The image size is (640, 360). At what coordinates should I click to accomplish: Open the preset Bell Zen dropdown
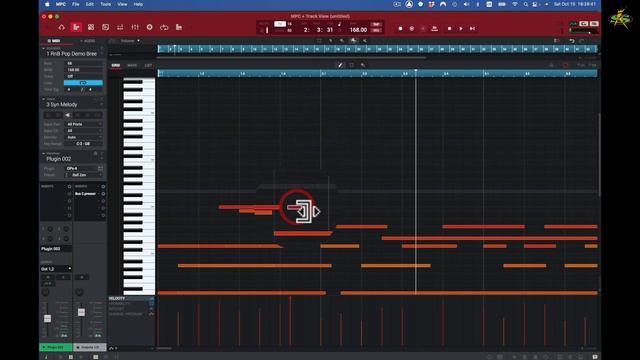tap(84, 175)
